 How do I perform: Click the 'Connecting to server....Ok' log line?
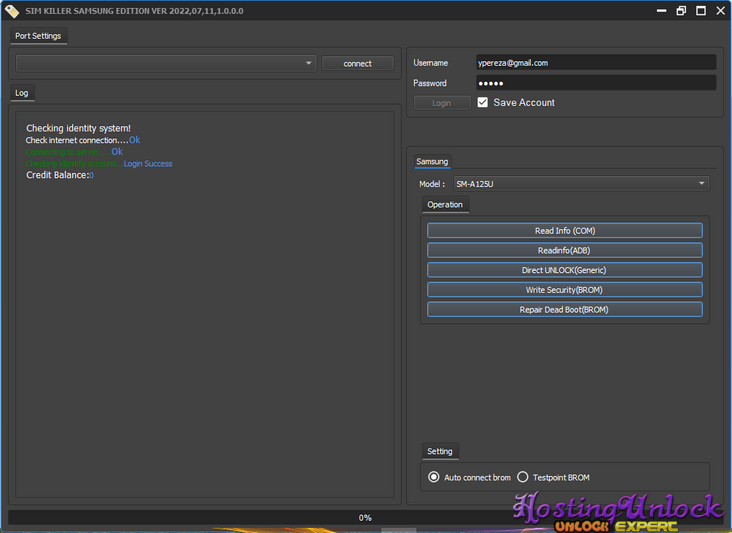click(x=74, y=152)
